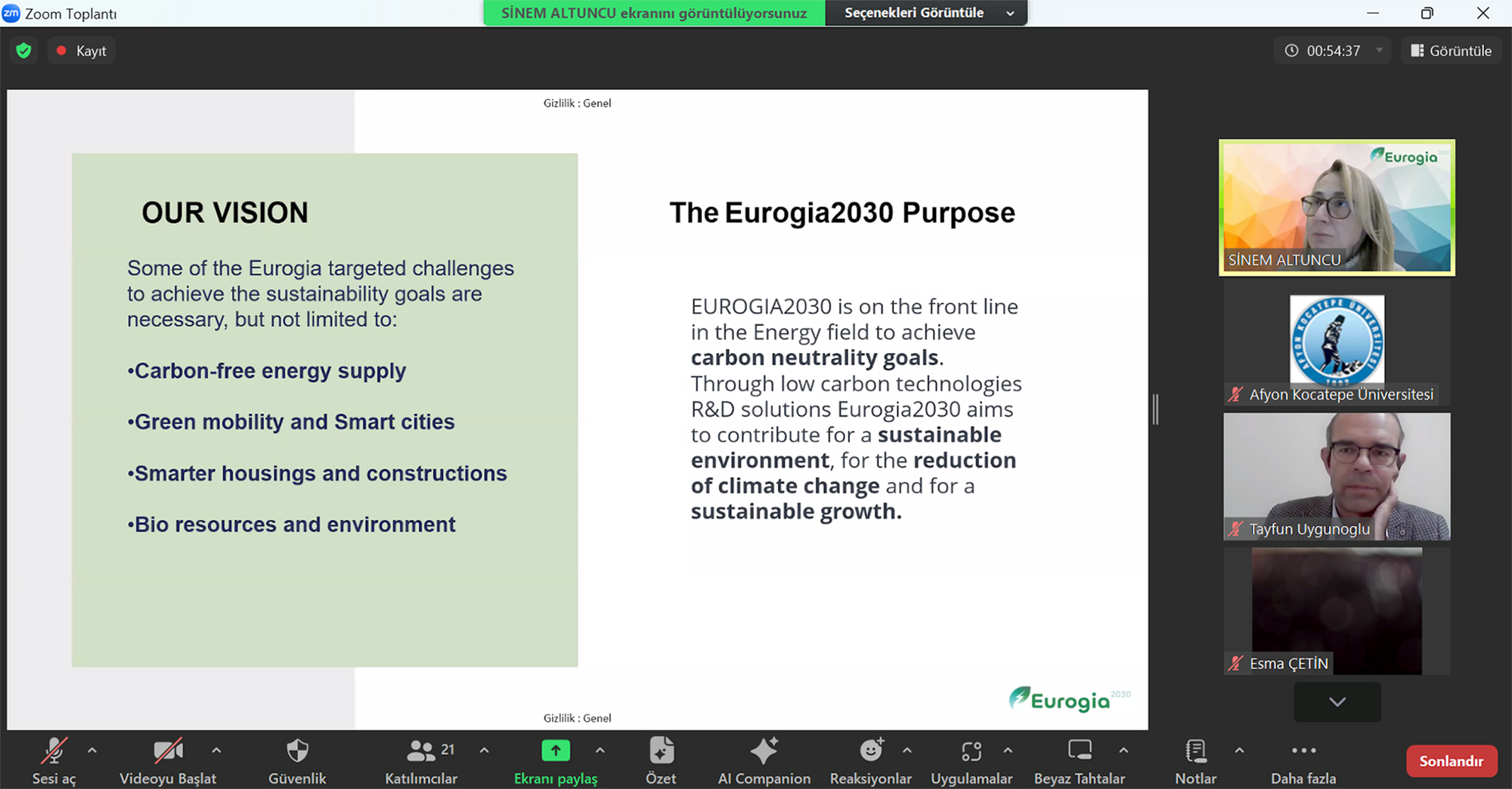
Task: Click the green Ekranı paylaş share icon
Action: (556, 750)
